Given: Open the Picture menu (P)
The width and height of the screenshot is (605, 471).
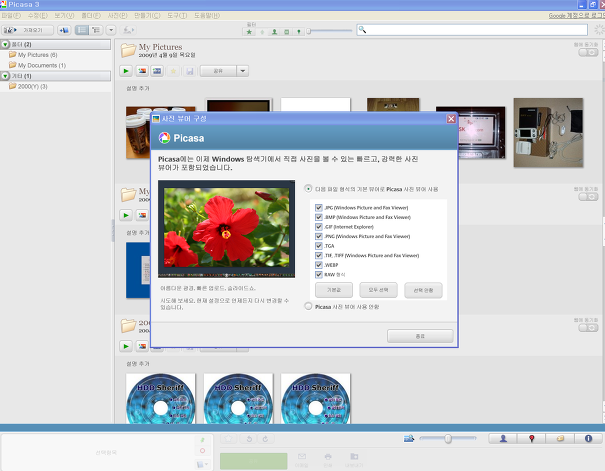Looking at the screenshot, I should click(117, 15).
